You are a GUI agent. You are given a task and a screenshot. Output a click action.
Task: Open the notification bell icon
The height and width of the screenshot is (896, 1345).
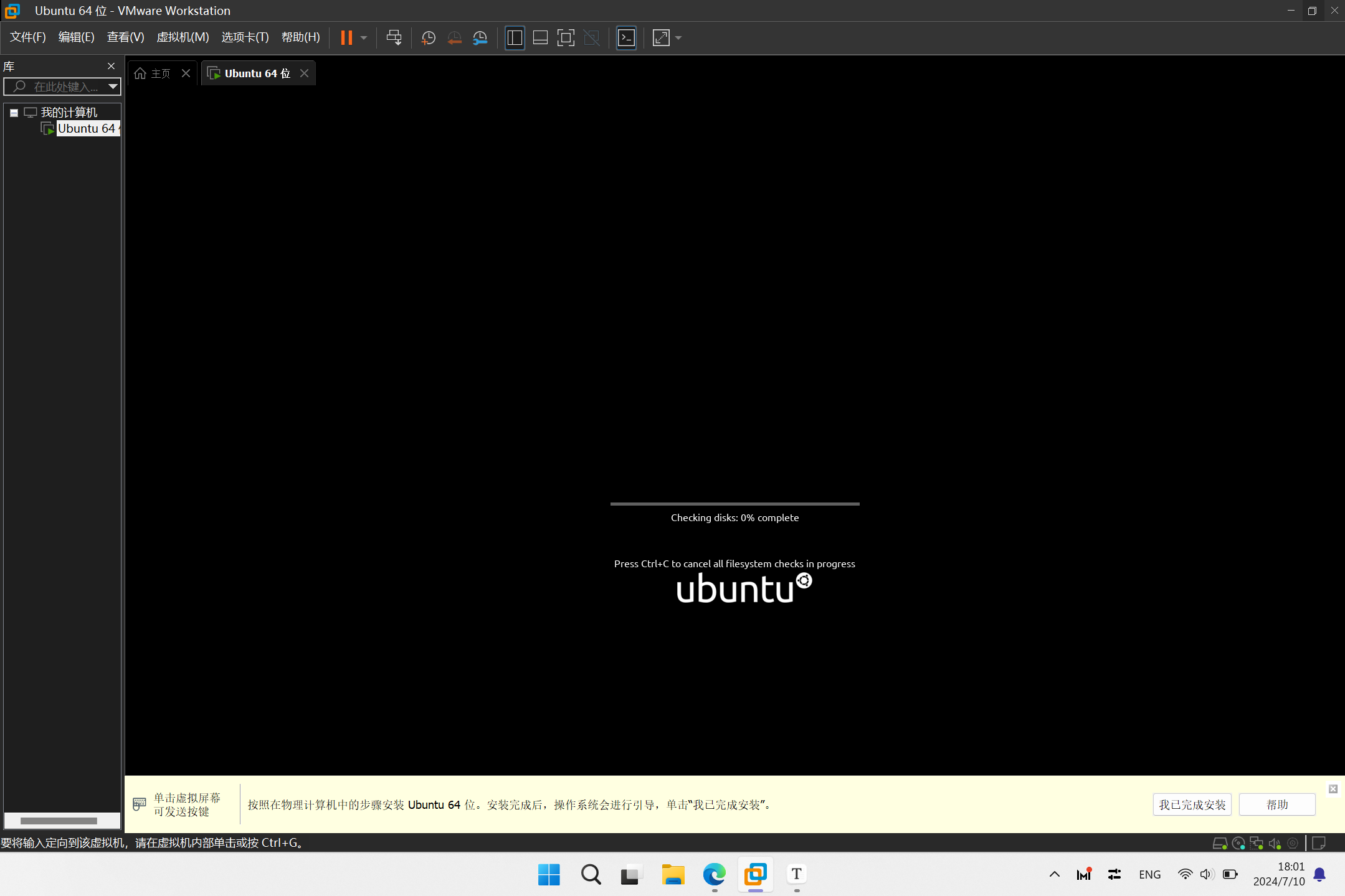point(1319,875)
